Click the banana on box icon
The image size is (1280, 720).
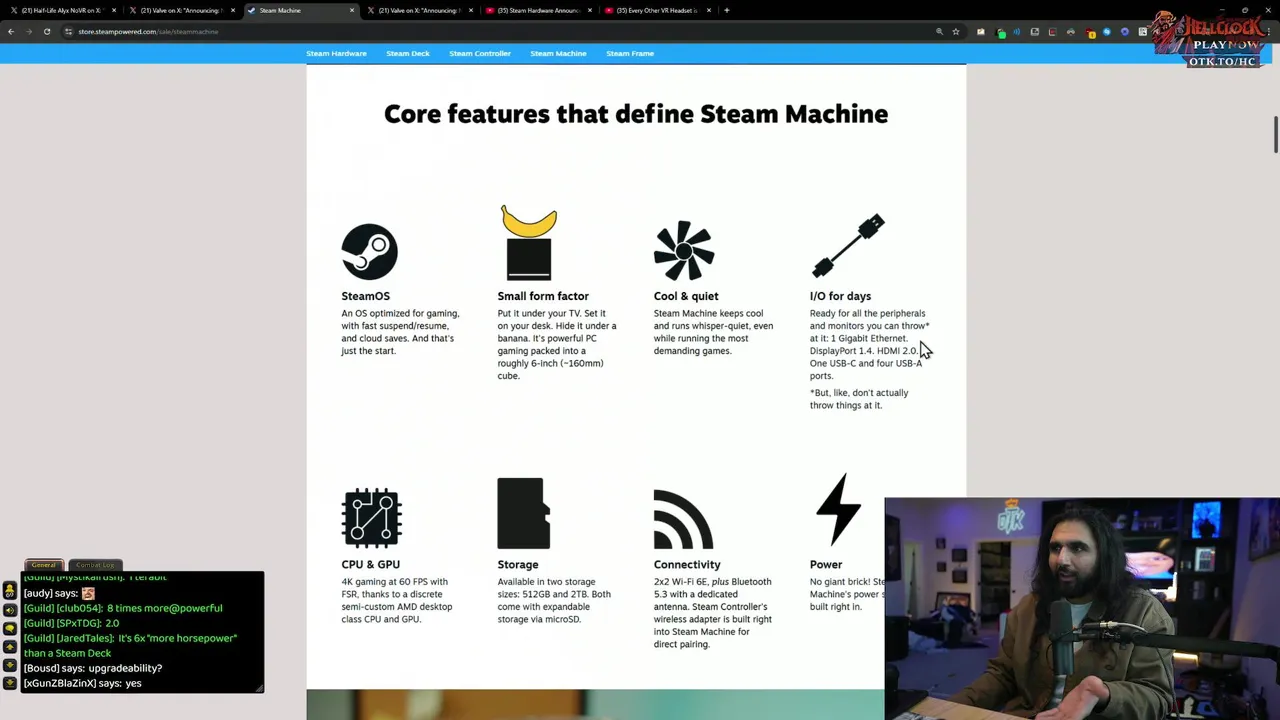(529, 242)
